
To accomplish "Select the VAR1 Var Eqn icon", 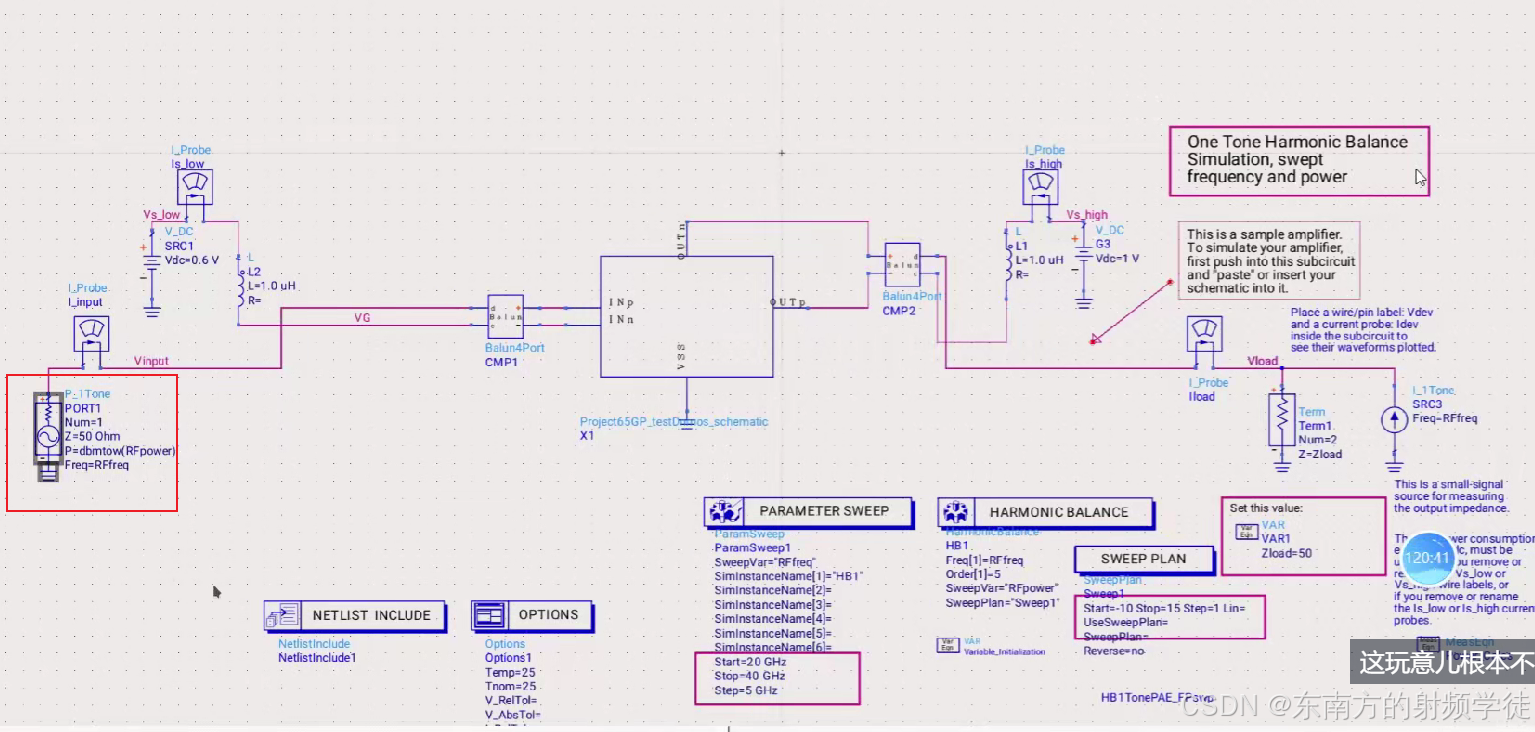I will (1246, 532).
